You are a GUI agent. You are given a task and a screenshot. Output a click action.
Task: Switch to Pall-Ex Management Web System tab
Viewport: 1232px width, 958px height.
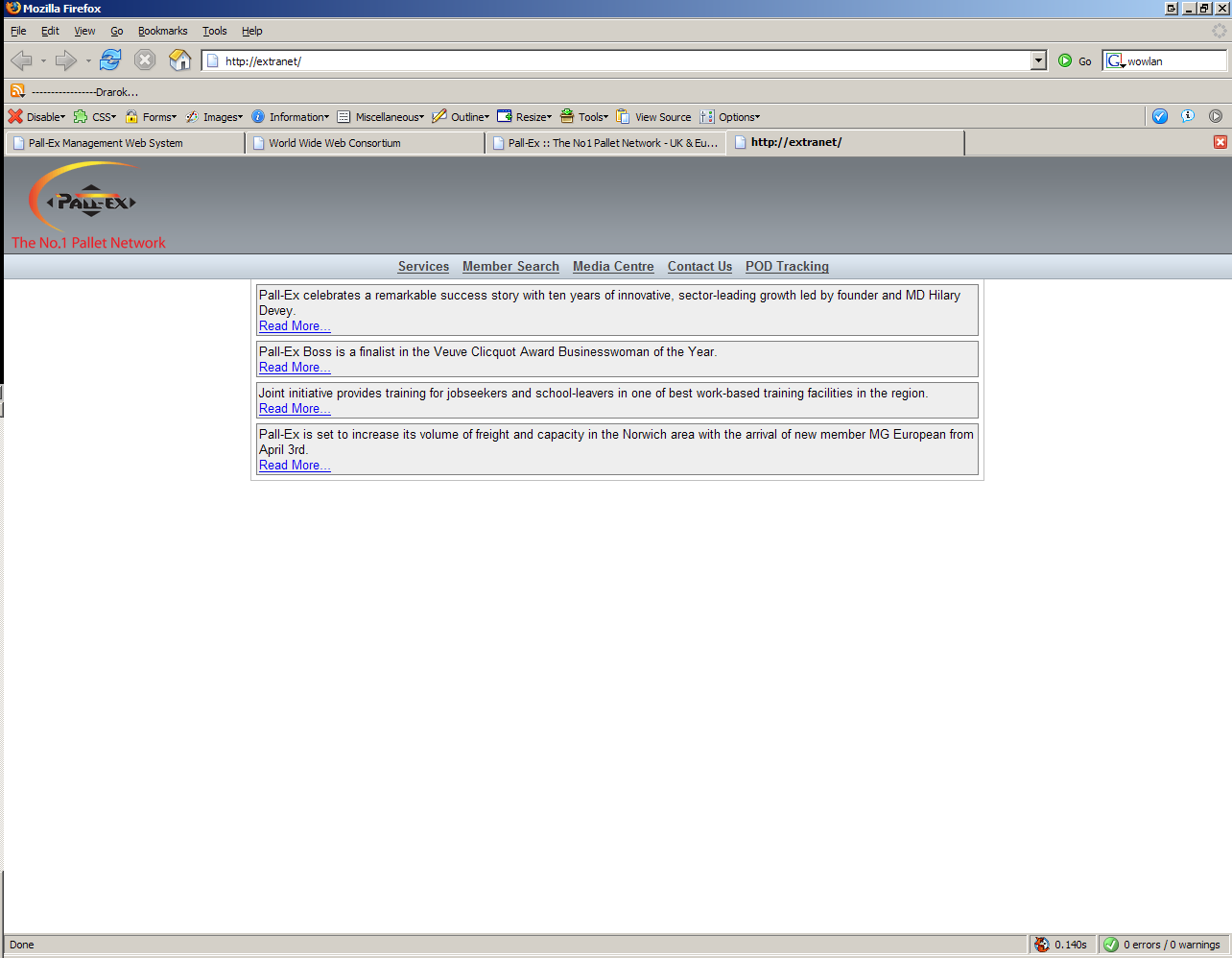tap(125, 143)
